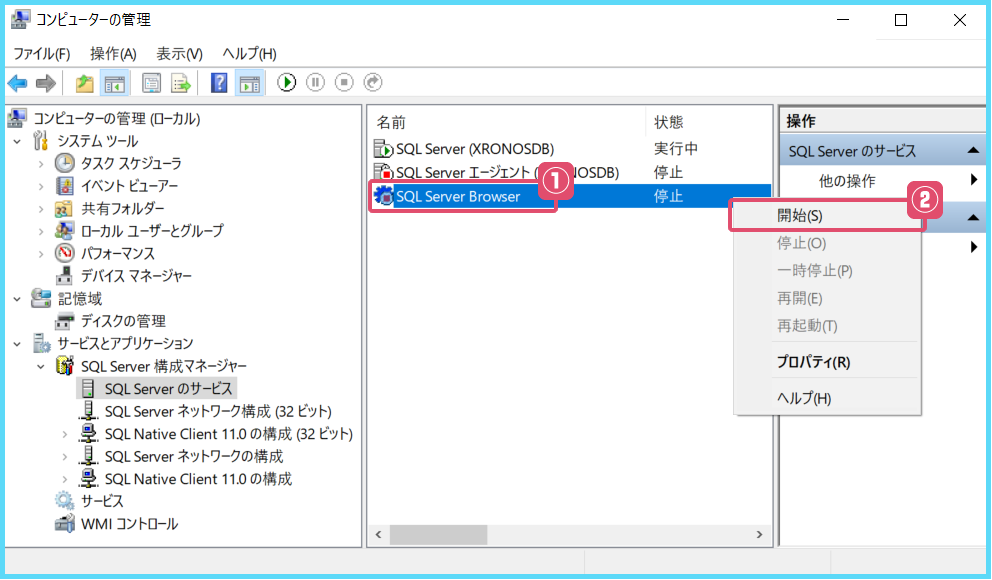The height and width of the screenshot is (580, 992).
Task: Click the Up One Level folder icon
Action: pyautogui.click(x=85, y=83)
